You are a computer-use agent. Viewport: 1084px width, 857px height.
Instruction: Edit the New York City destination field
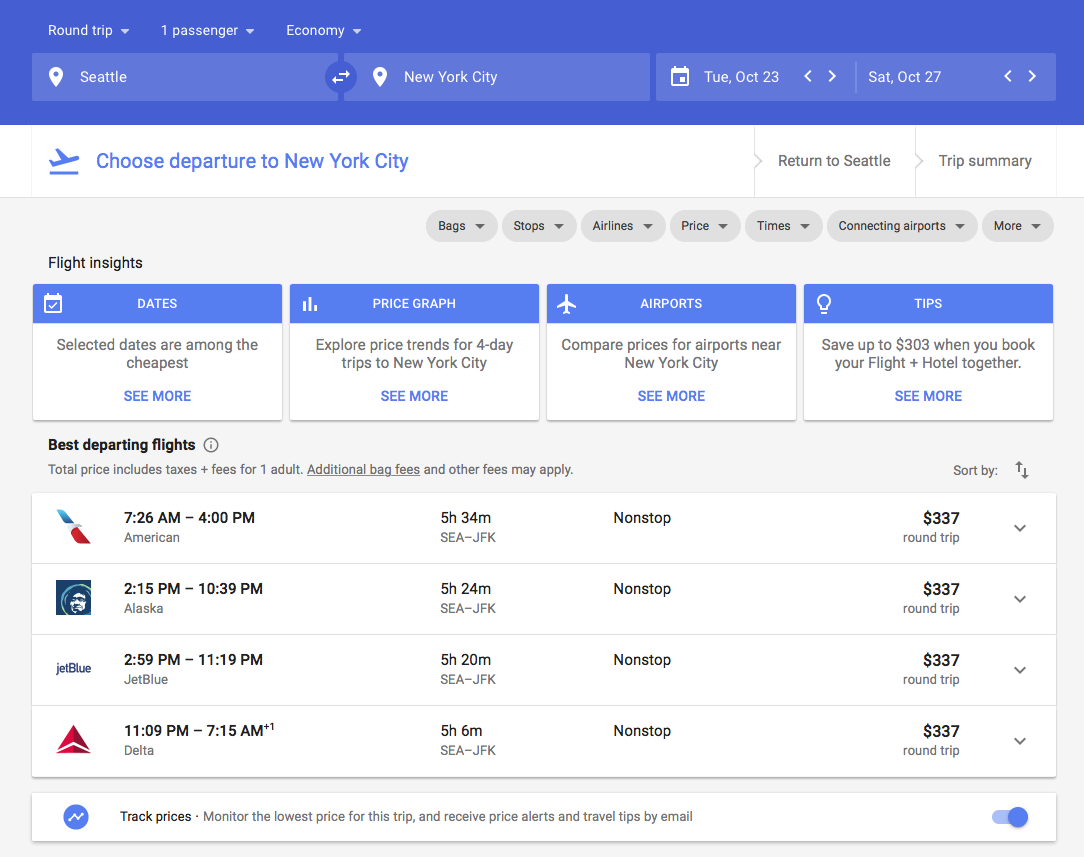497,77
